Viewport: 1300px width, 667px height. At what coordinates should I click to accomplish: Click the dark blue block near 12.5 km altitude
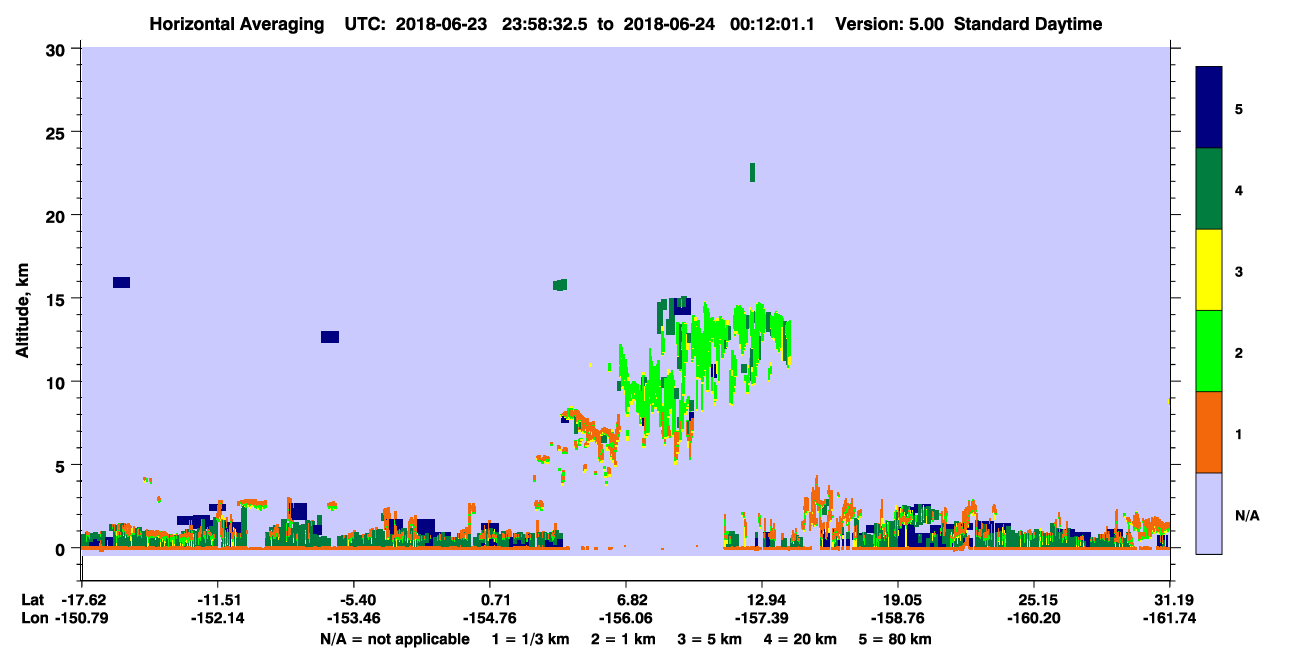[x=330, y=337]
